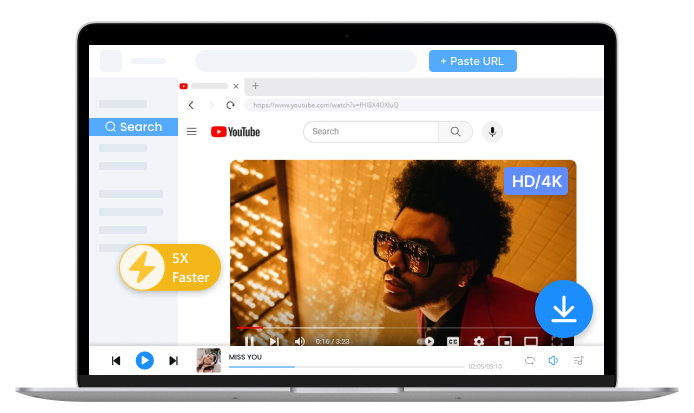Select Search in the left sidebar
Screen dimensions: 694x413
coord(133,127)
